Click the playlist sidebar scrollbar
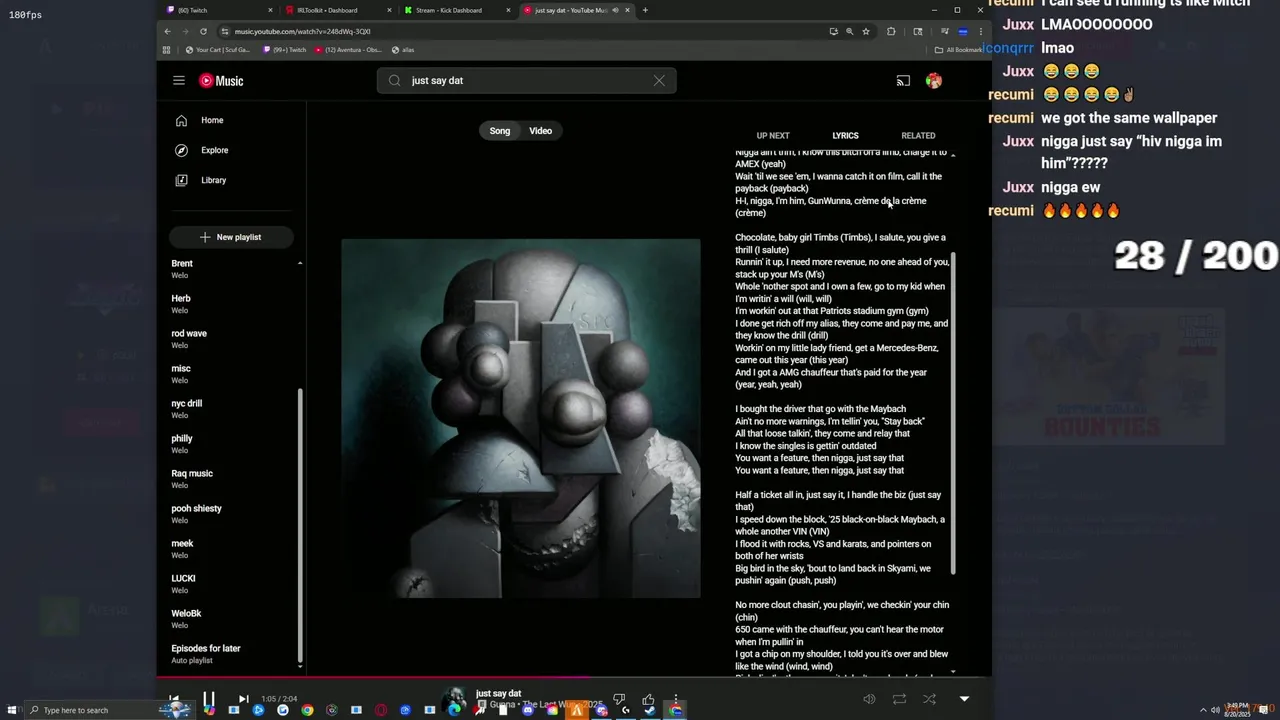The height and width of the screenshot is (720, 1280). point(300,525)
